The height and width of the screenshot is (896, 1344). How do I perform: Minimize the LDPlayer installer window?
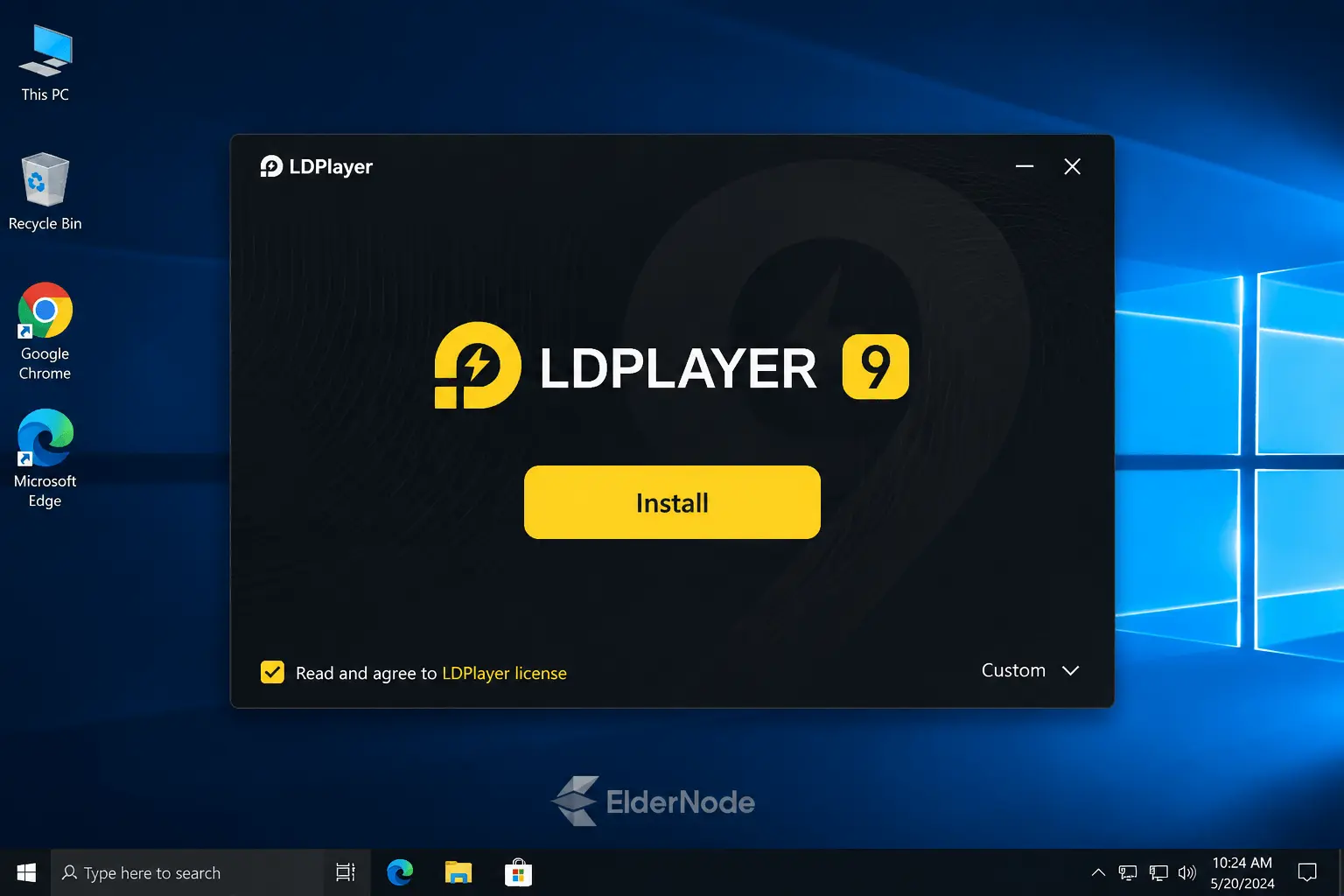pos(1025,166)
